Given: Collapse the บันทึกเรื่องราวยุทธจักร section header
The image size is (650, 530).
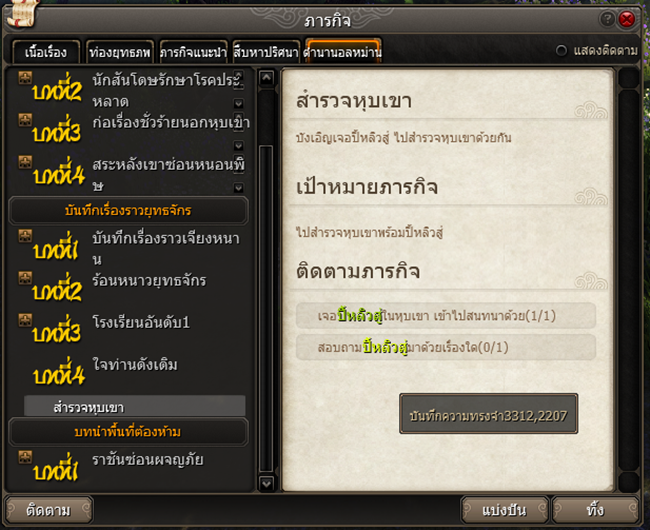Looking at the screenshot, I should pyautogui.click(x=128, y=211).
